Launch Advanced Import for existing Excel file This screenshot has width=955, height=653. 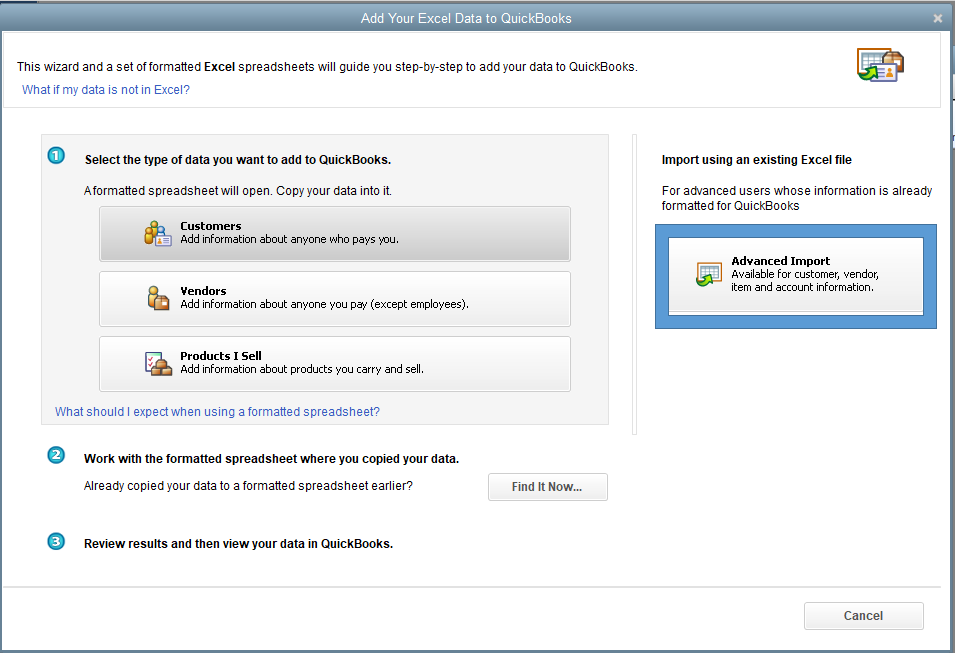point(795,275)
